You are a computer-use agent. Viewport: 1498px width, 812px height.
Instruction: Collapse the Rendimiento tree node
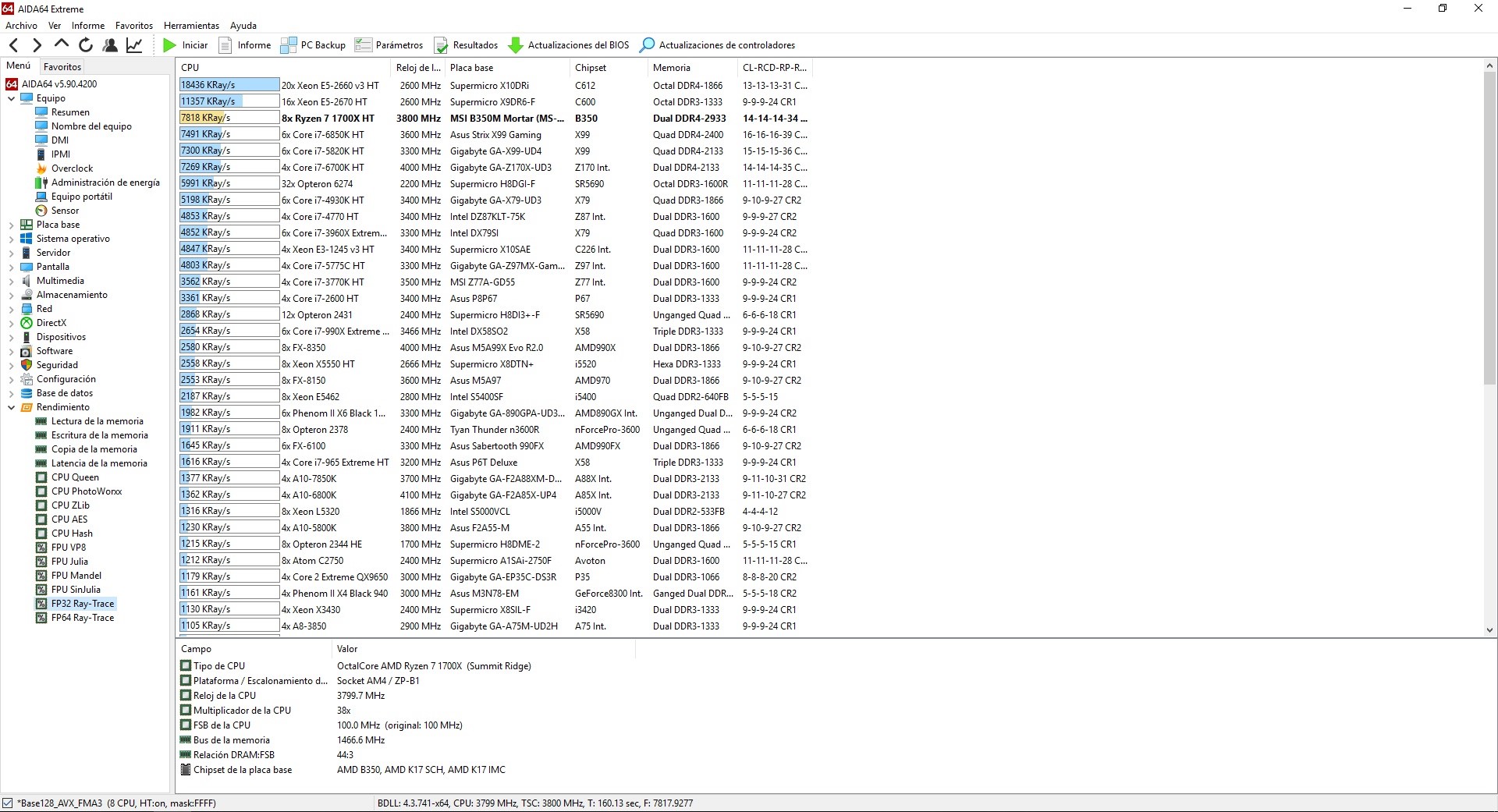coord(12,407)
